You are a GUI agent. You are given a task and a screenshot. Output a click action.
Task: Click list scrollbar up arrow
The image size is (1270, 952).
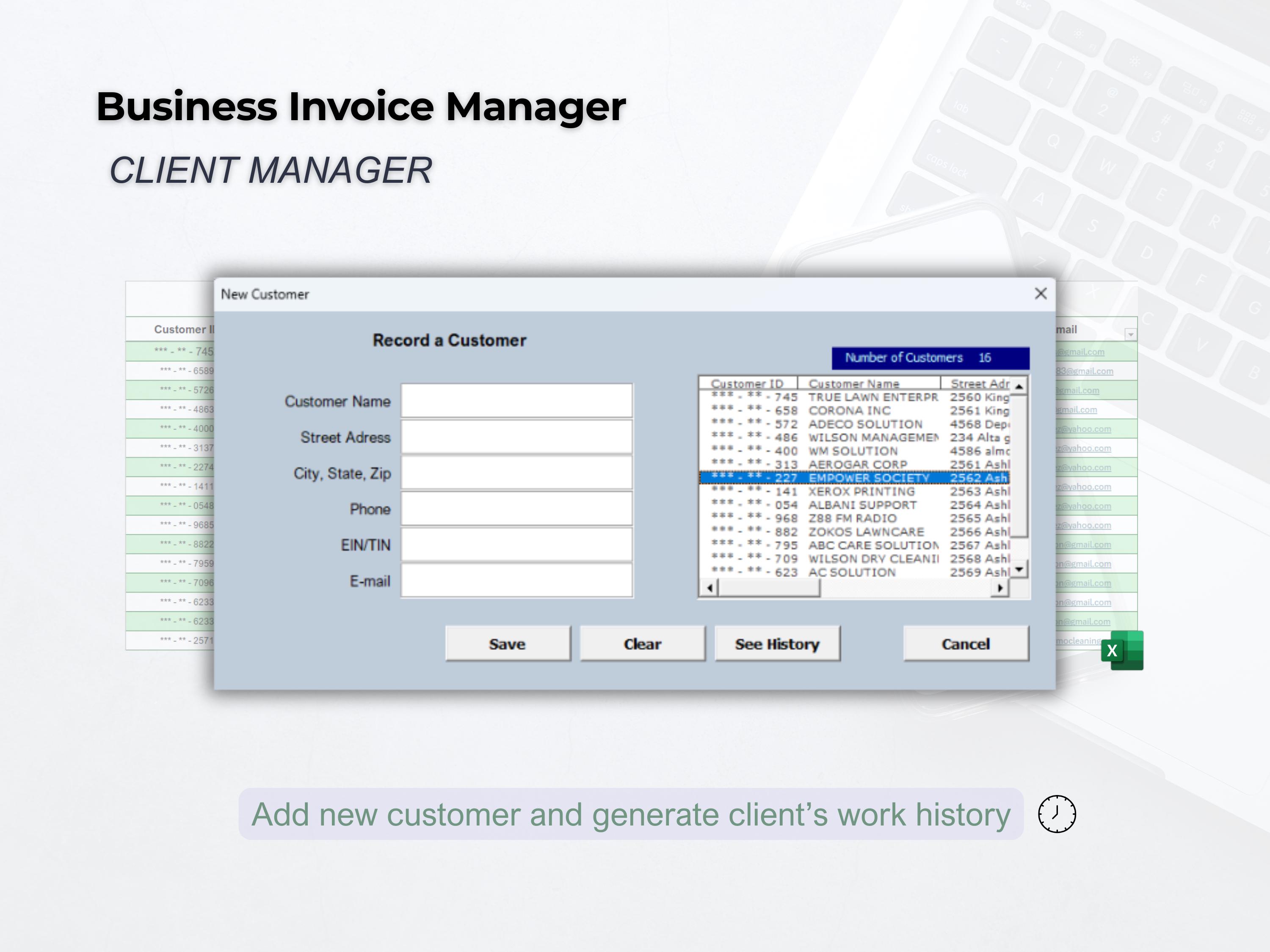(1019, 385)
